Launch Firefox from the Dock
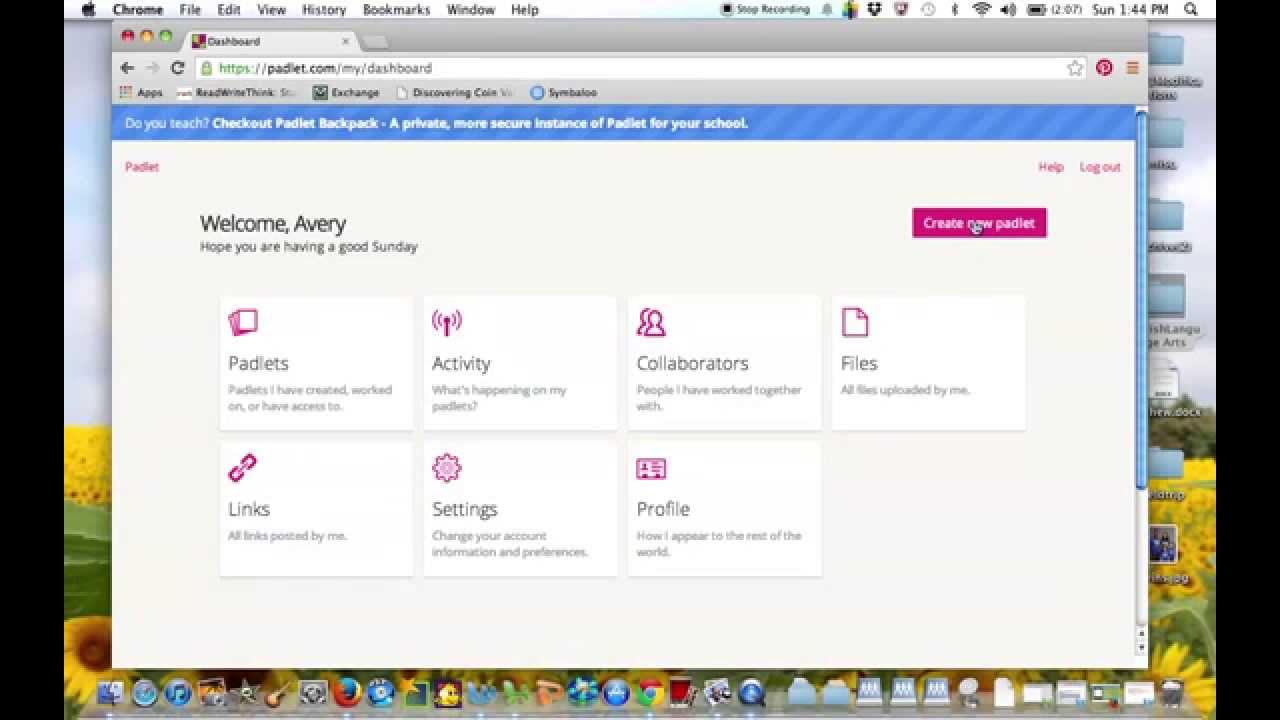1280x720 pixels. click(347, 693)
